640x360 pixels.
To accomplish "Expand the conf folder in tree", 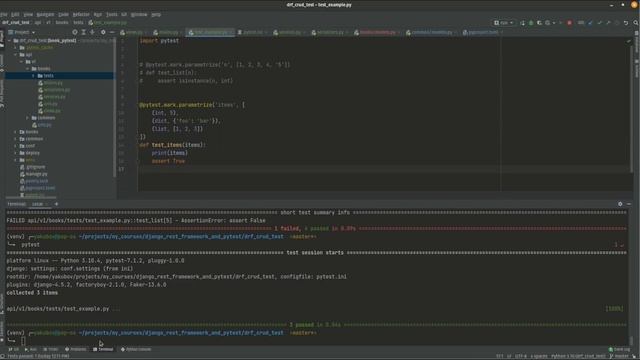I will tap(16, 146).
